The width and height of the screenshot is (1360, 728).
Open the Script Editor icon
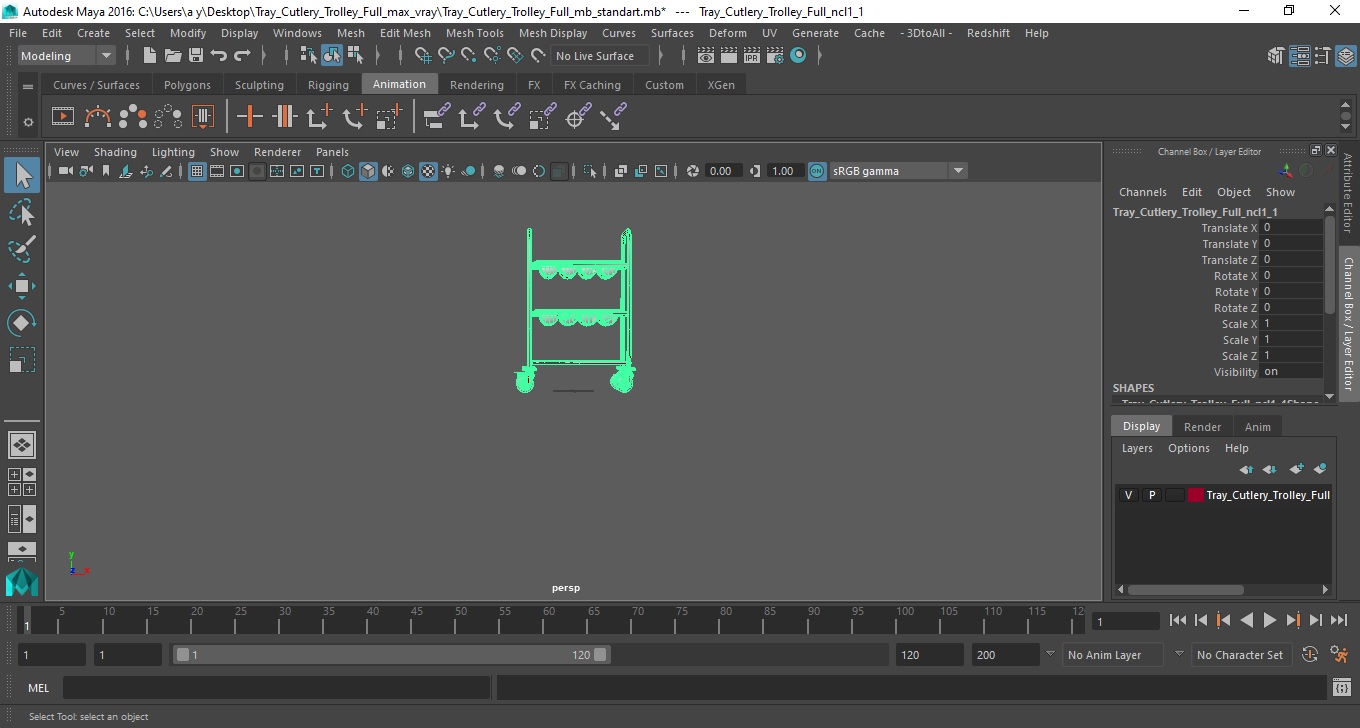[1342, 688]
